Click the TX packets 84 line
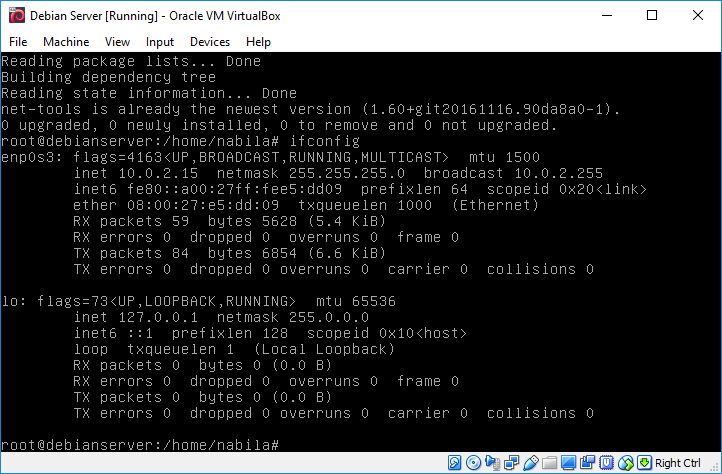Viewport: 722px width, 474px height. [x=229, y=253]
